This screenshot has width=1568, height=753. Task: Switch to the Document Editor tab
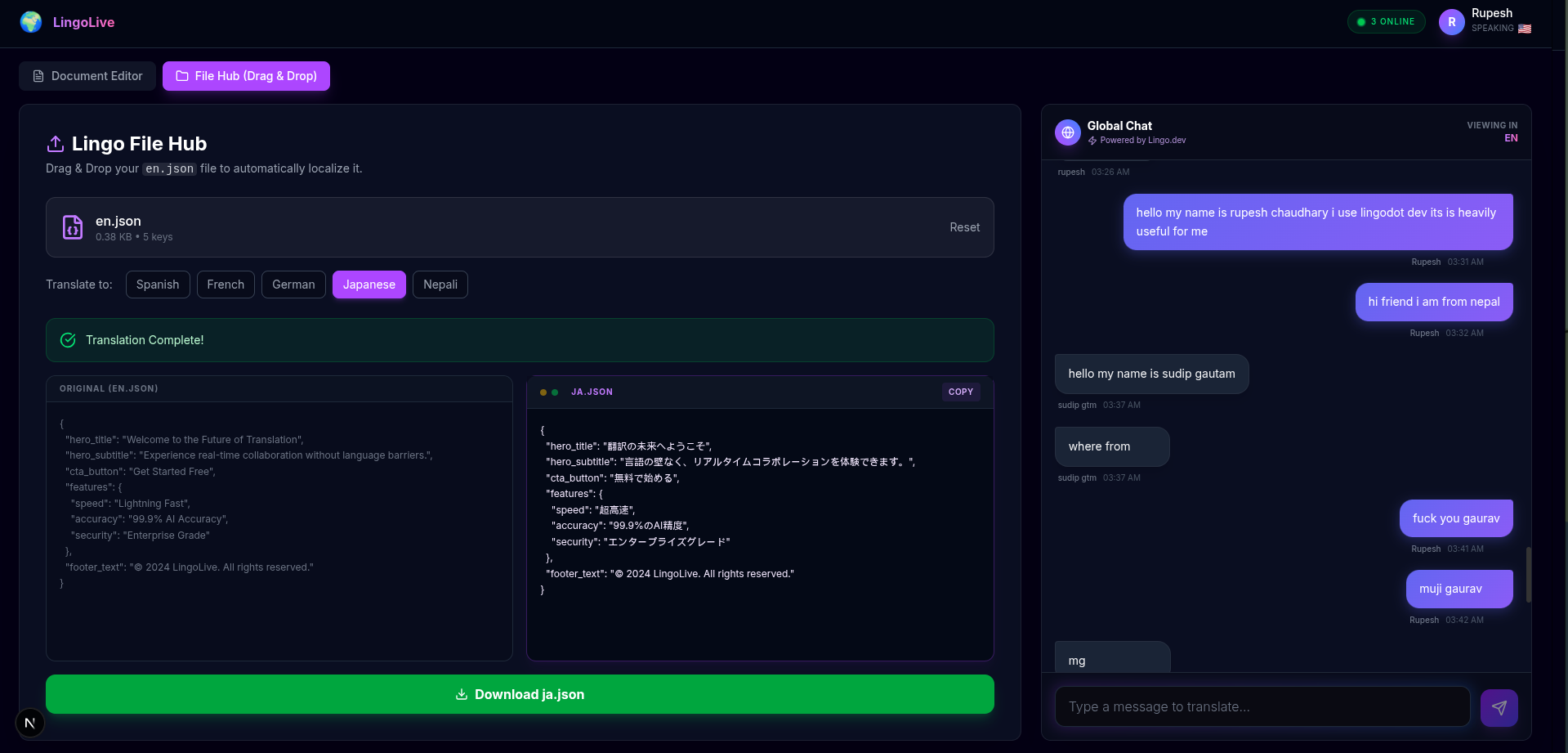pyautogui.click(x=87, y=76)
